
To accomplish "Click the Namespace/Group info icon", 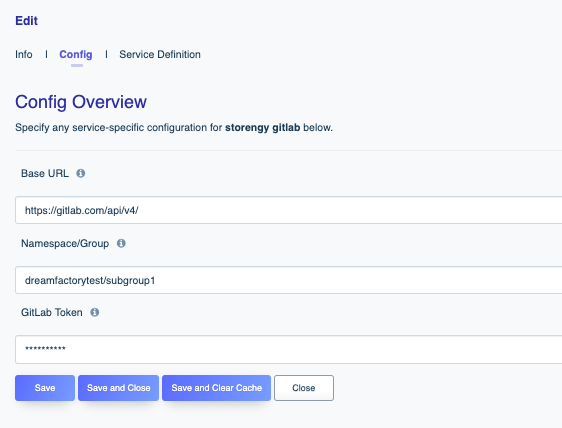I will pos(121,243).
